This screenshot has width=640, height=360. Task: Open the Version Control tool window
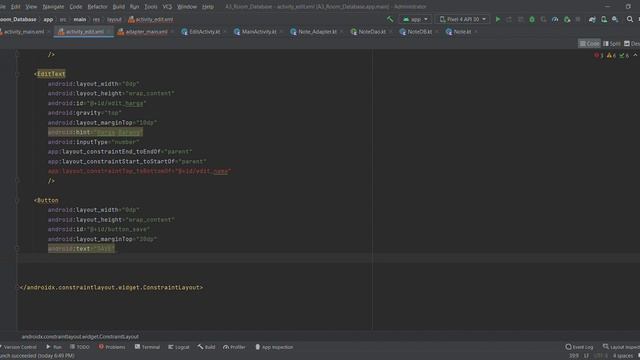point(19,347)
